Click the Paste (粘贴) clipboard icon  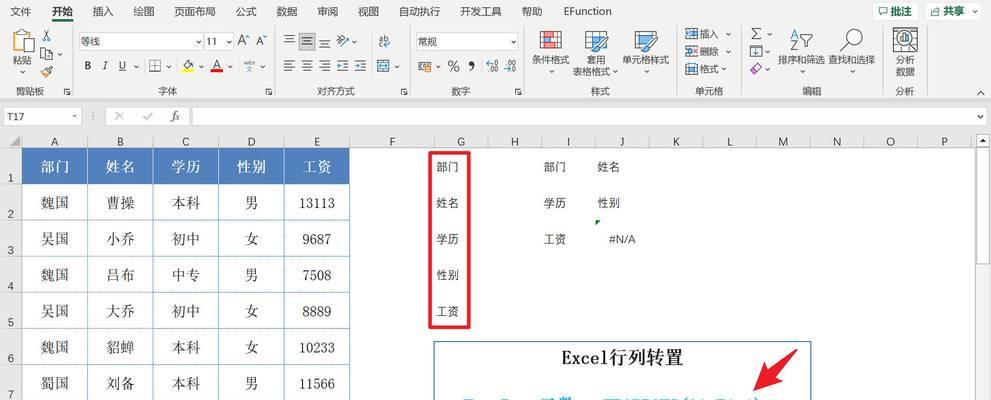[x=23, y=41]
